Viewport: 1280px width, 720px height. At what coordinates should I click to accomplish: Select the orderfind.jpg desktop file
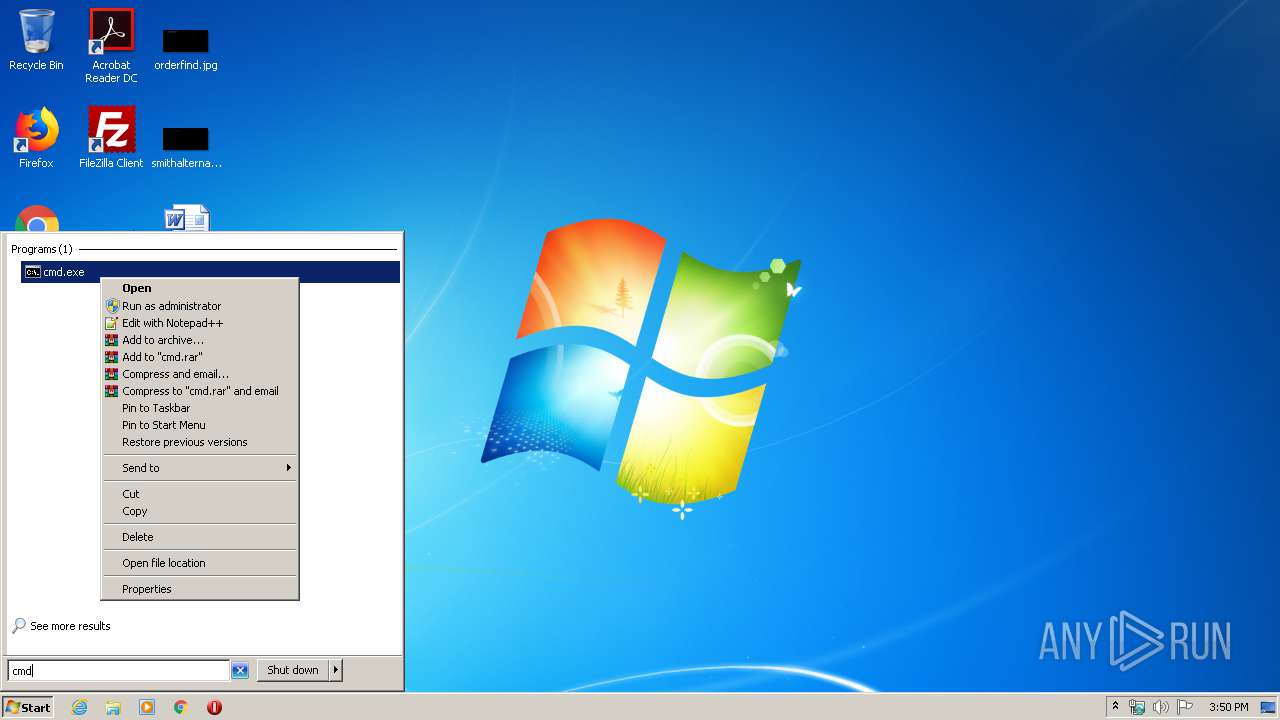186,49
